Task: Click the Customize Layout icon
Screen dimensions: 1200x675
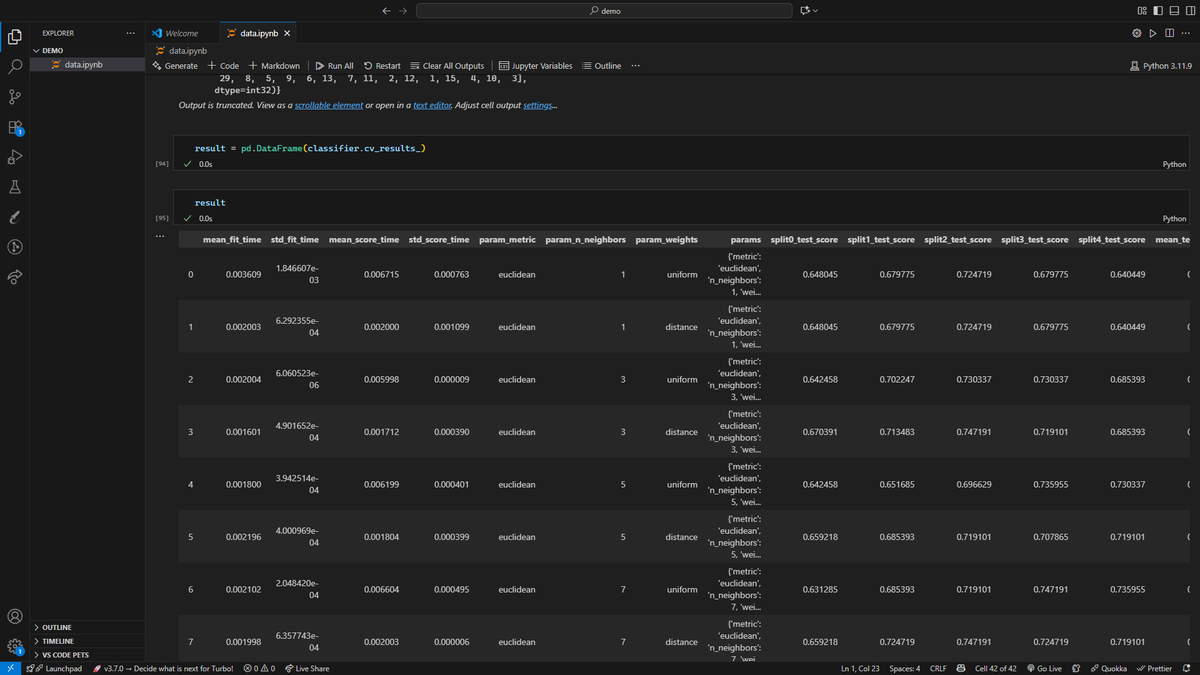Action: point(1142,11)
